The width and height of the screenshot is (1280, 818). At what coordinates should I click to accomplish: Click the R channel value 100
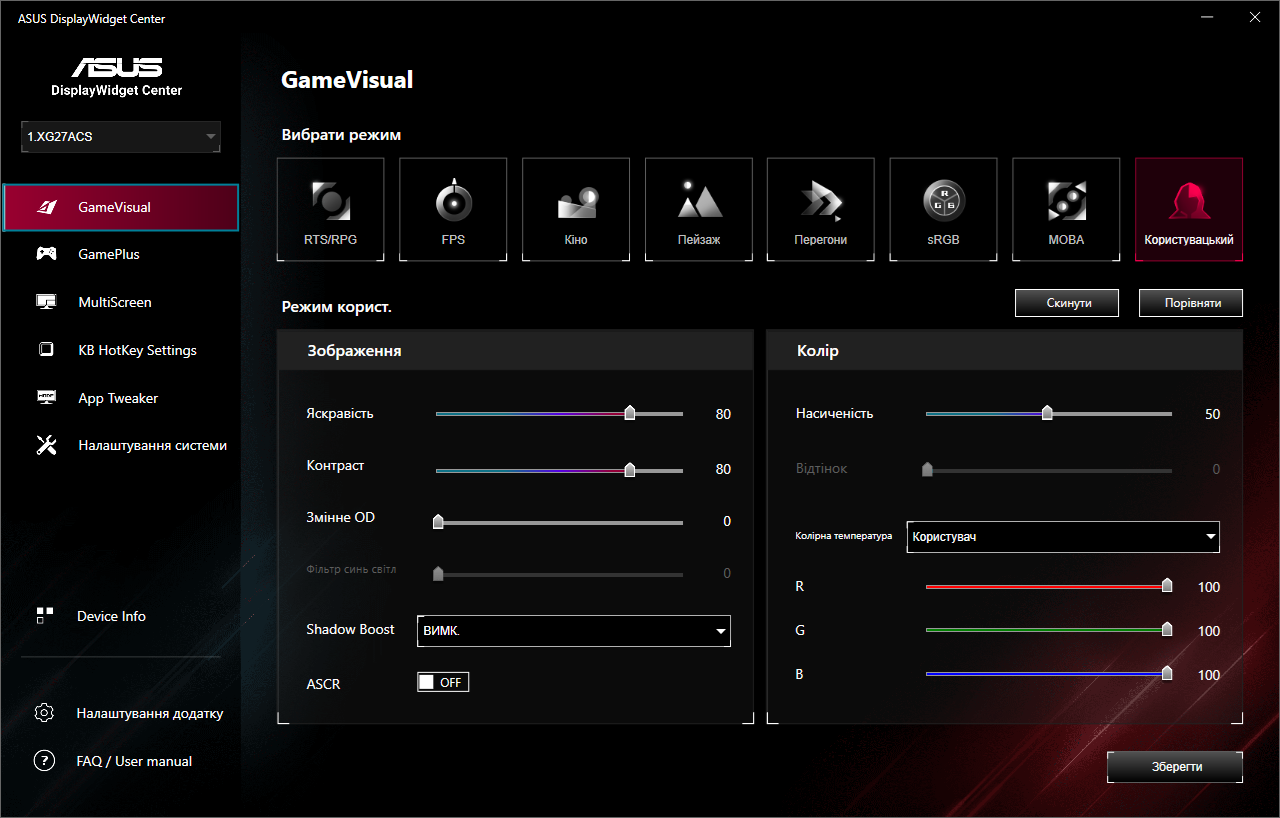coord(1209,588)
